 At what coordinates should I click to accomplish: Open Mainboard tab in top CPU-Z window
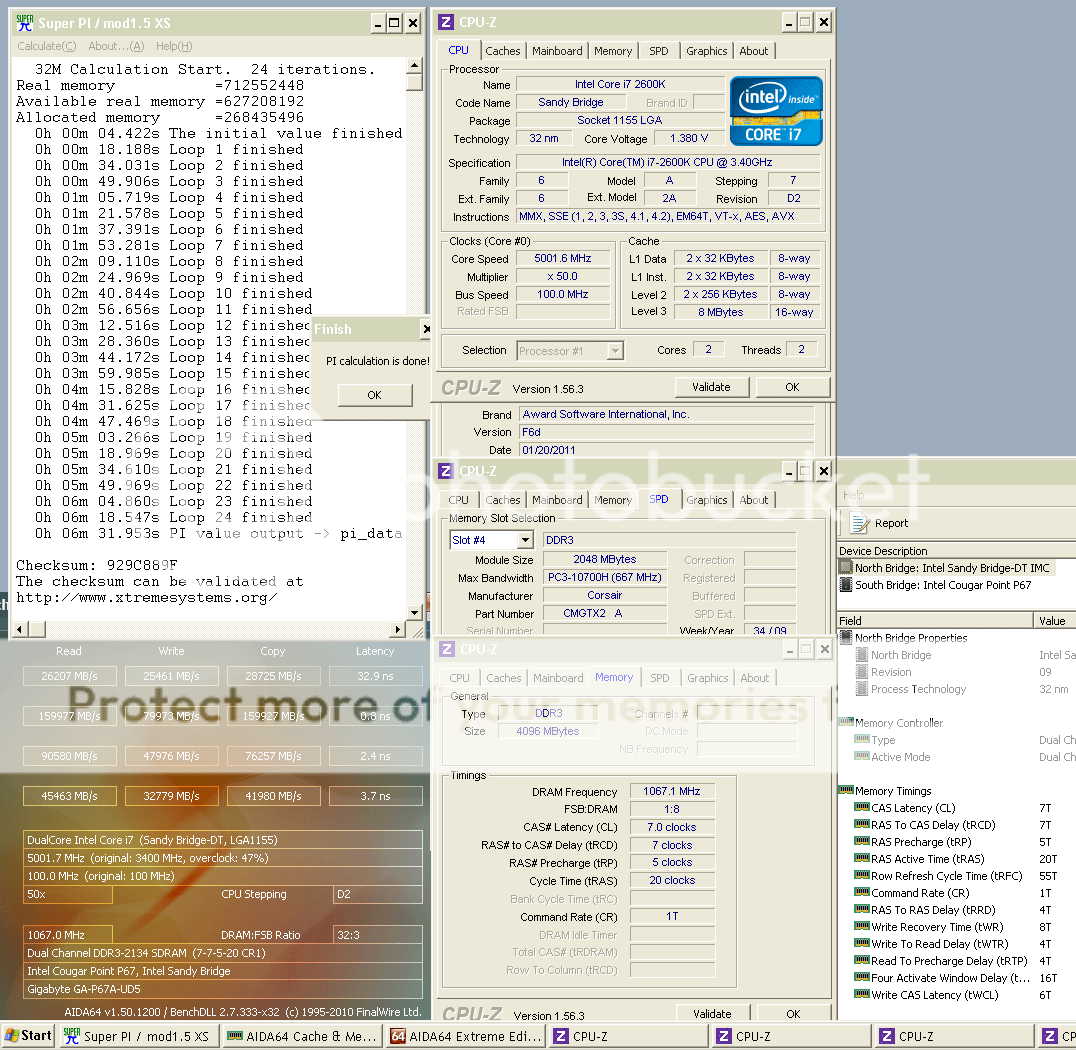[557, 51]
